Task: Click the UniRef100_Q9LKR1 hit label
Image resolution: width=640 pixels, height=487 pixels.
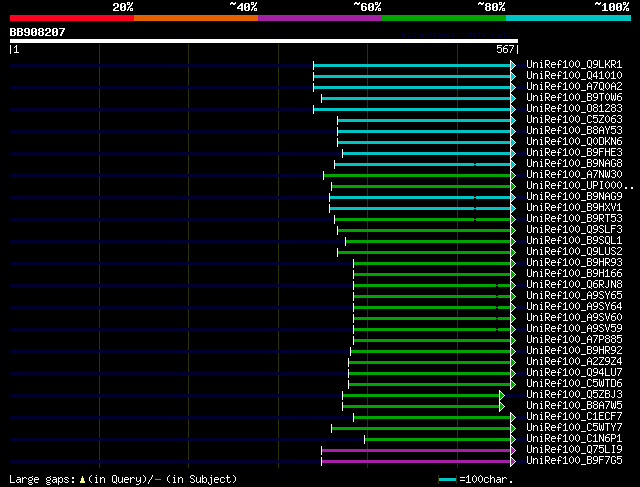Action: click(574, 64)
